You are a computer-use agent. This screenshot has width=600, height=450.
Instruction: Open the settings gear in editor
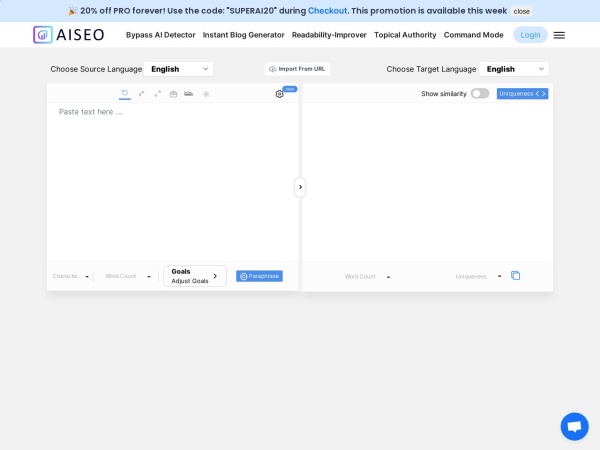click(280, 94)
